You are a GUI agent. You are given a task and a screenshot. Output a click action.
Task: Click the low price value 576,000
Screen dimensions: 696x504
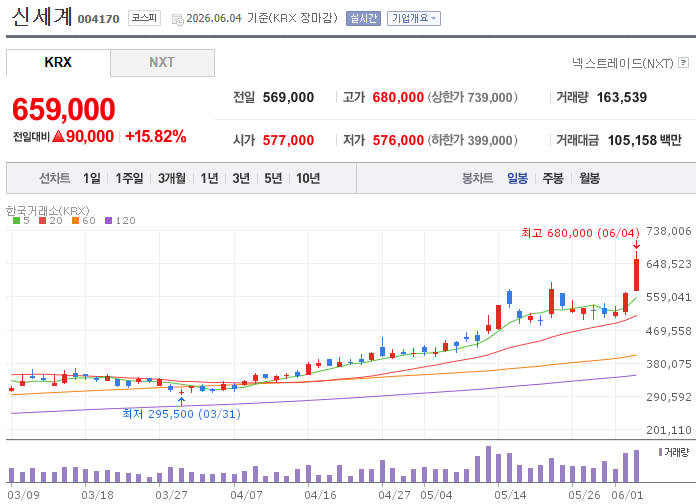tap(398, 140)
